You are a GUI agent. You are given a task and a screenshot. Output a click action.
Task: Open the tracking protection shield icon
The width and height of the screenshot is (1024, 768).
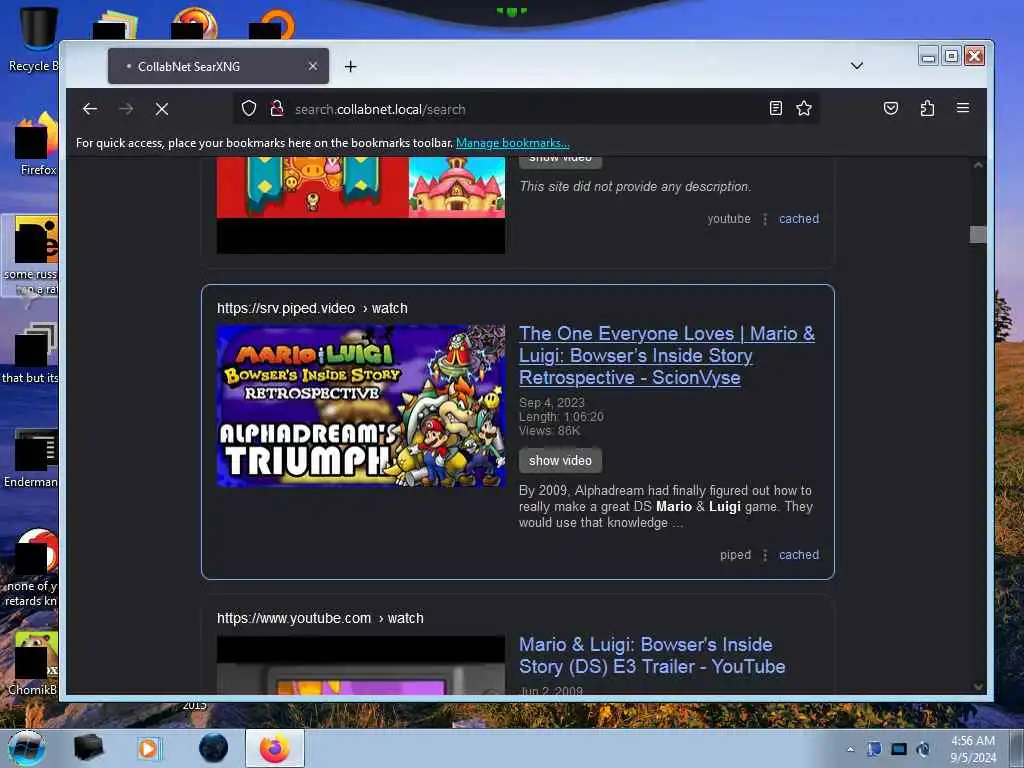249,108
